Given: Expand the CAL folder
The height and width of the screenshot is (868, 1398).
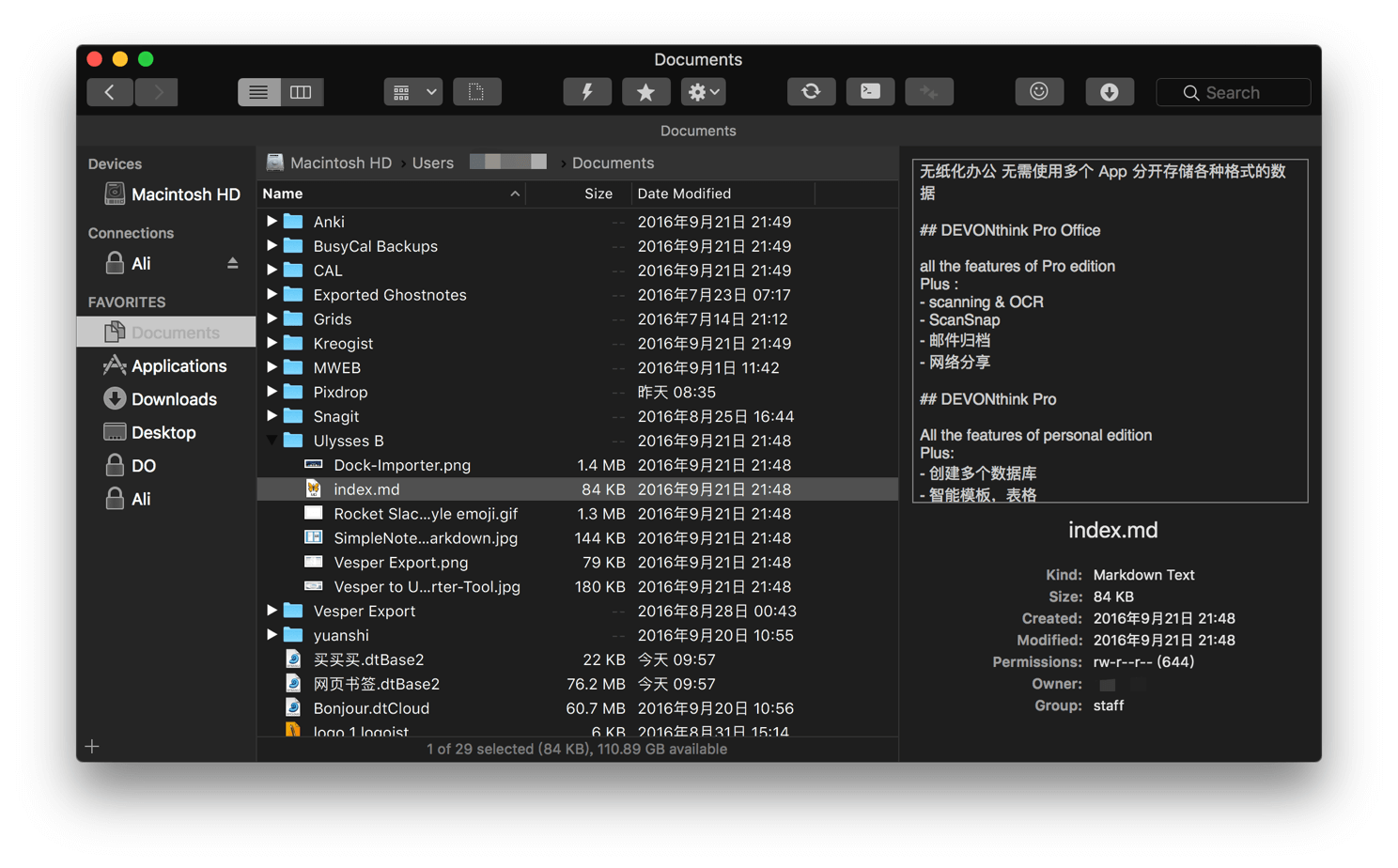Looking at the screenshot, I should coord(272,271).
